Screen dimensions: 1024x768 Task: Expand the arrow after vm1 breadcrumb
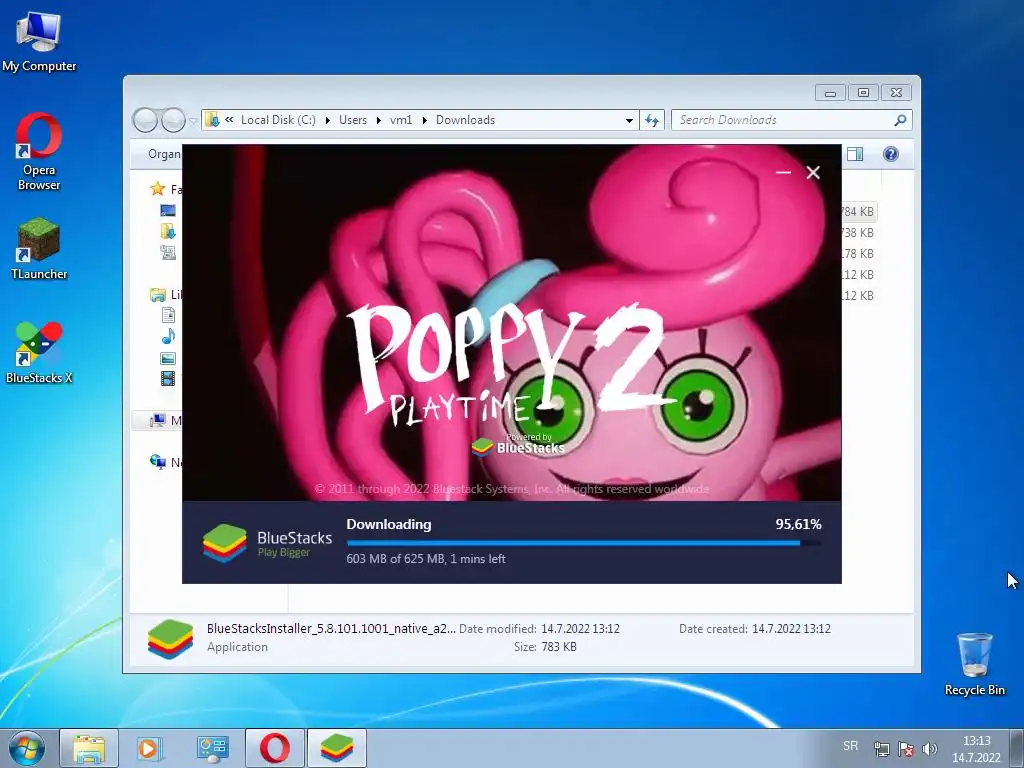tap(424, 120)
